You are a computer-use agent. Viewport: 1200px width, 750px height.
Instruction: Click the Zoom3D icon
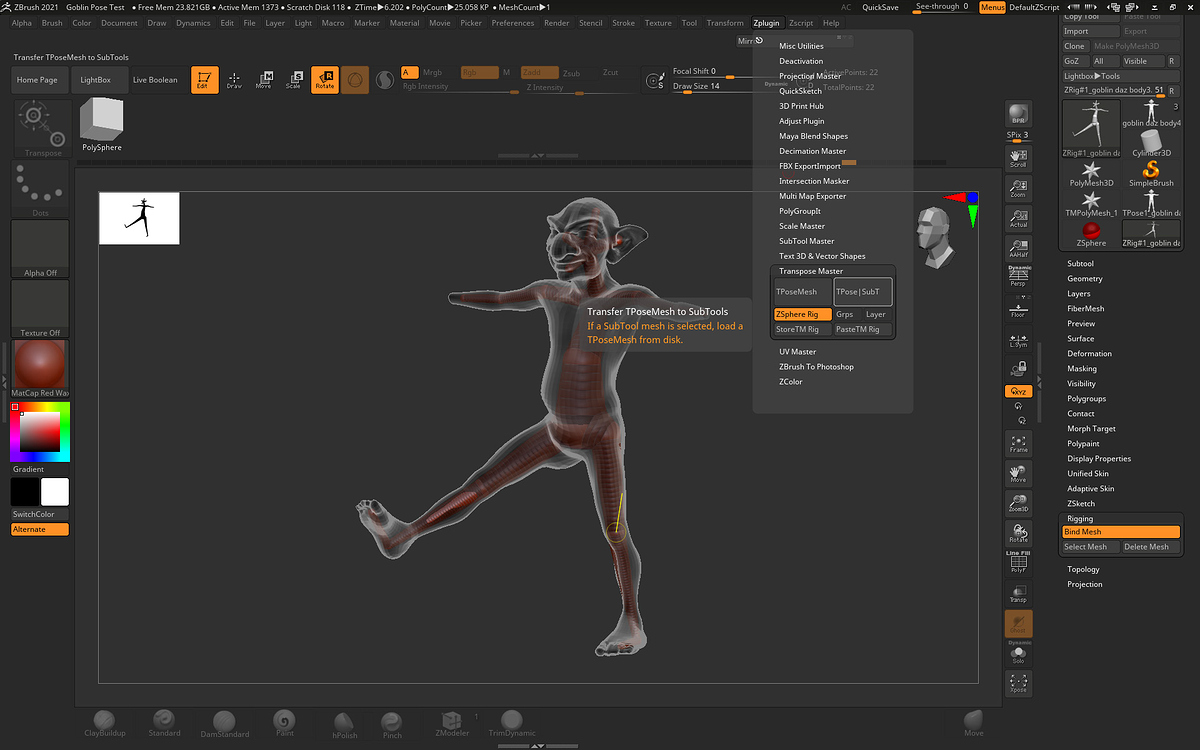1018,503
